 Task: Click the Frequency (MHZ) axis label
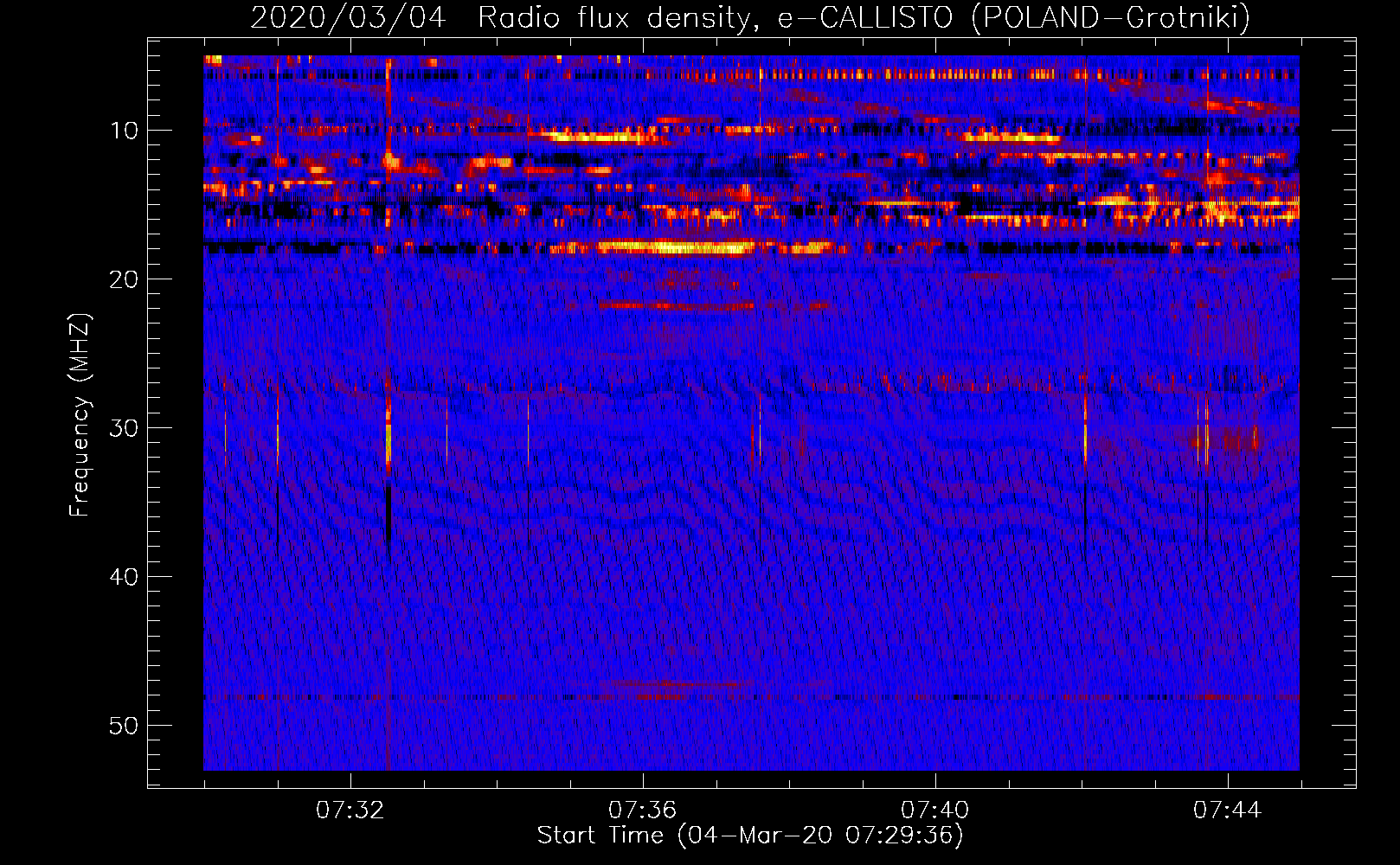coord(80,414)
